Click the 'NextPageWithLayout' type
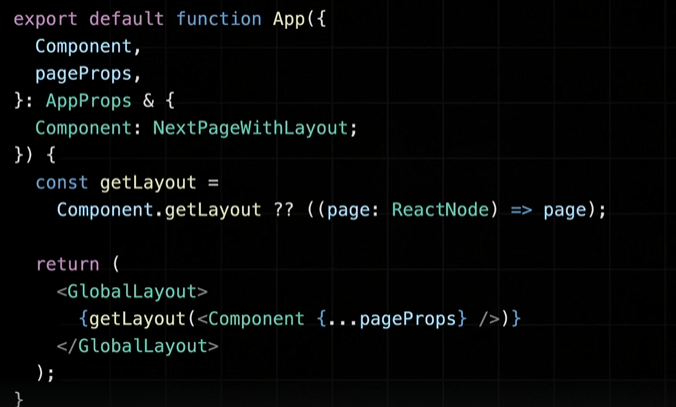 pyautogui.click(x=250, y=128)
